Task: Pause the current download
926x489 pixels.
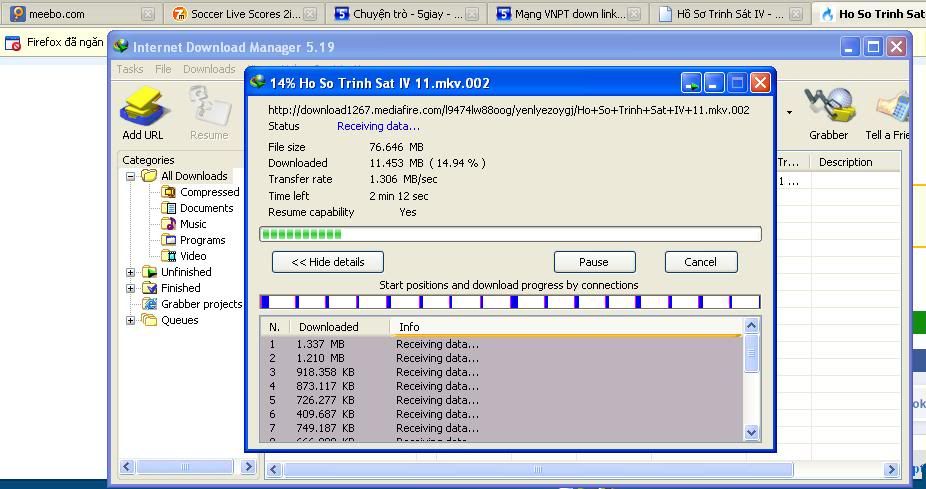Action: pyautogui.click(x=595, y=262)
